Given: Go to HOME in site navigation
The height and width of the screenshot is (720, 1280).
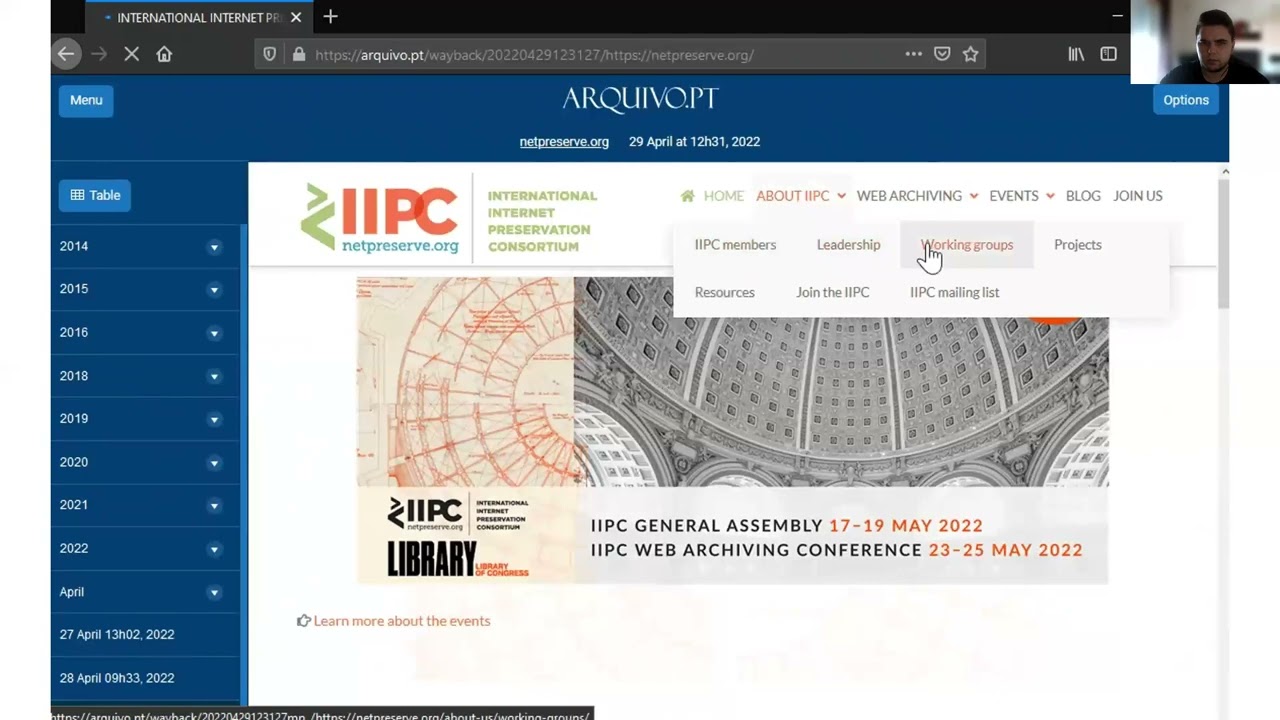Looking at the screenshot, I should click(723, 196).
